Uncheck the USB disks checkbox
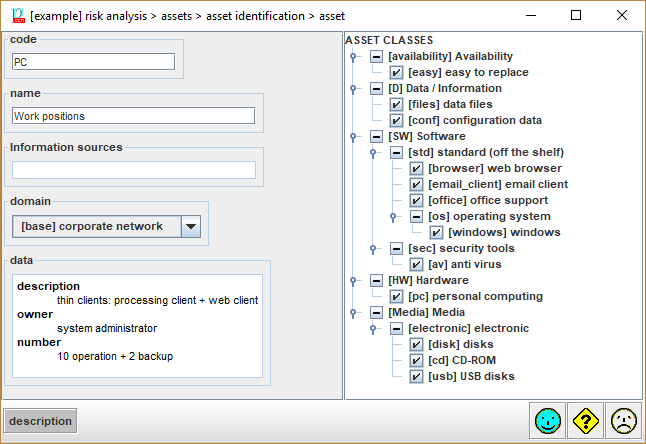Screen dimensions: 646x444 click(417, 376)
